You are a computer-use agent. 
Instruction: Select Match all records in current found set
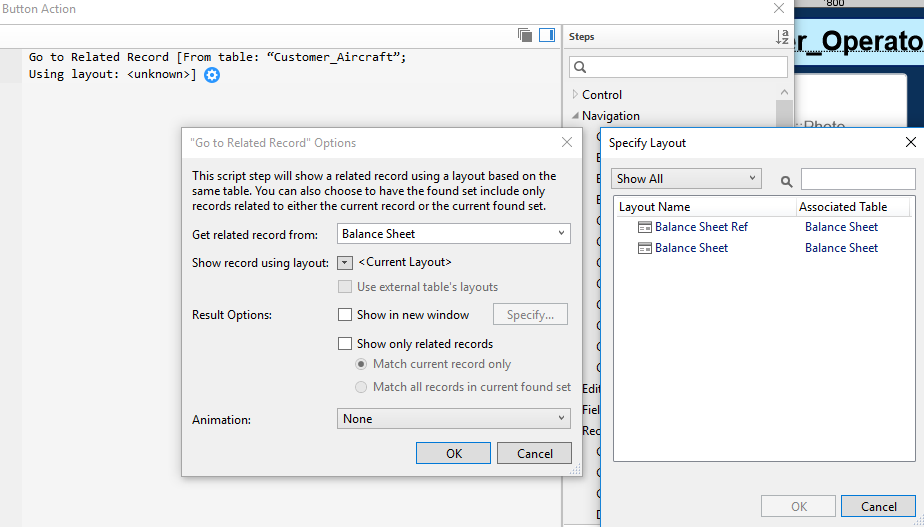362,387
